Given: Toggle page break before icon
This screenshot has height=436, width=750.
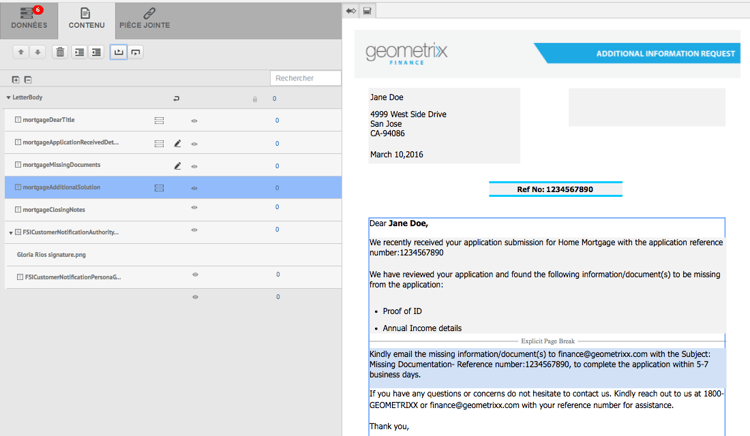Looking at the screenshot, I should pyautogui.click(x=119, y=52).
